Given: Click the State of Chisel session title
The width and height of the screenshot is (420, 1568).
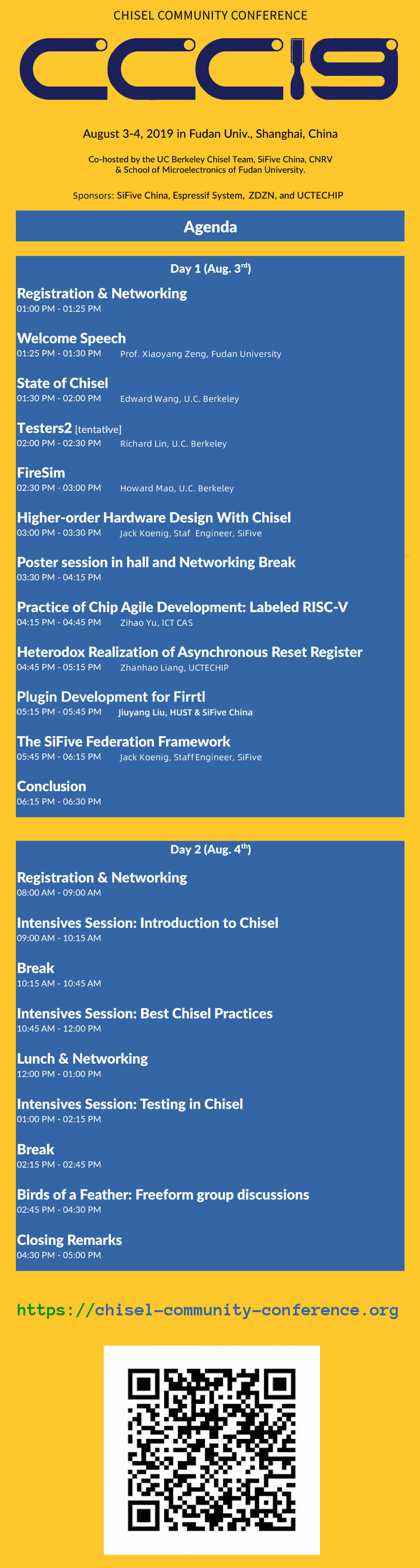Looking at the screenshot, I should click(x=62, y=384).
